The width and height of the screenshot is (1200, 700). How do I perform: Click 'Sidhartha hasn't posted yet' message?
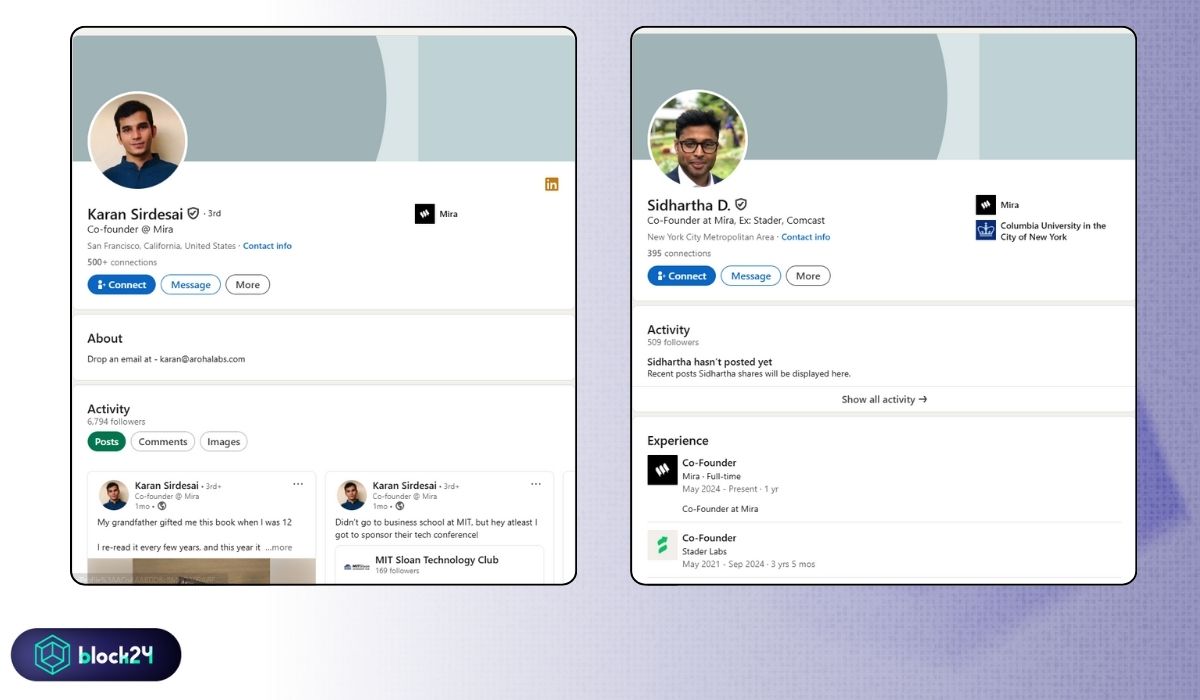(710, 362)
